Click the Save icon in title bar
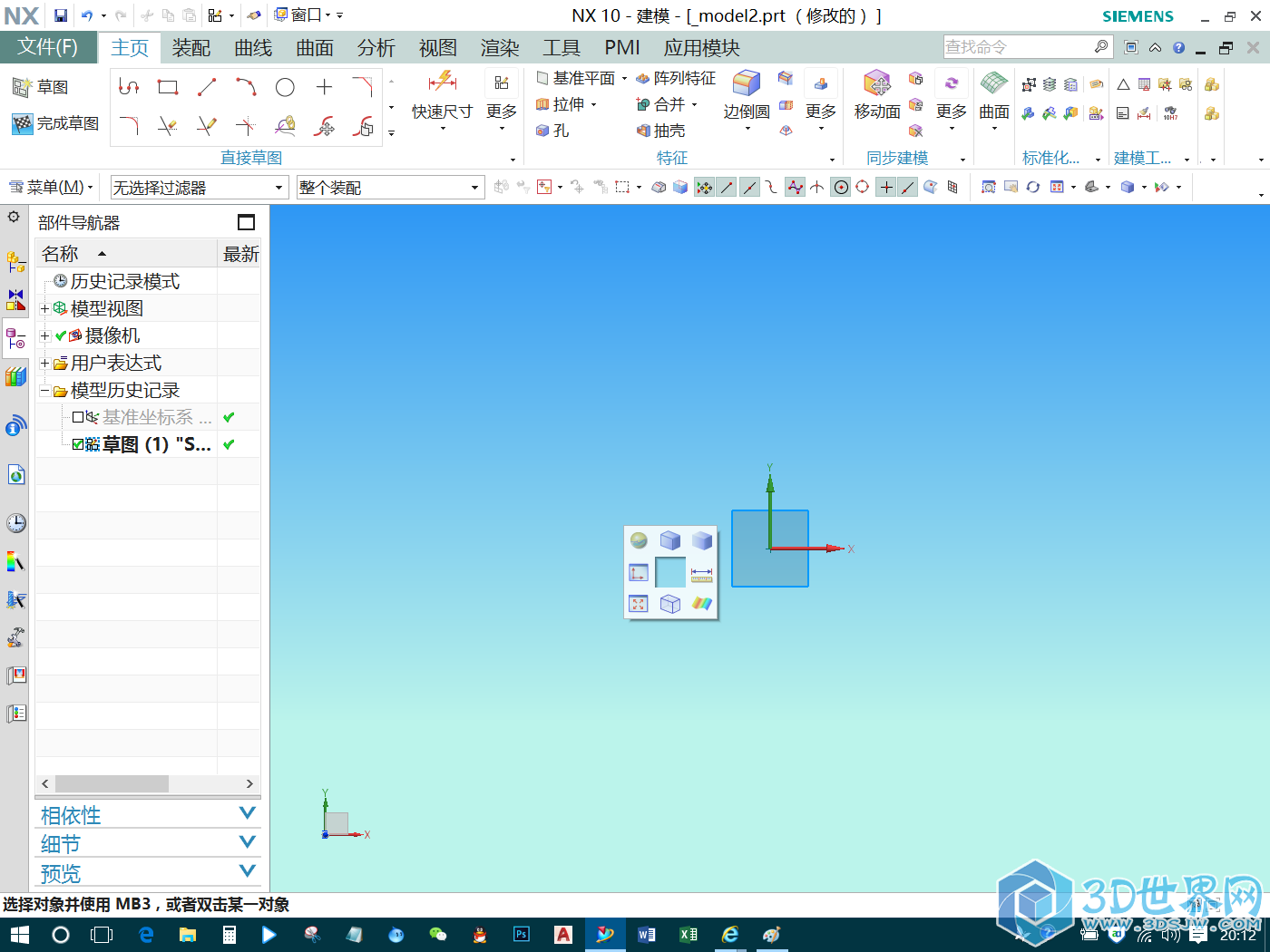Viewport: 1270px width, 952px height. click(x=61, y=15)
